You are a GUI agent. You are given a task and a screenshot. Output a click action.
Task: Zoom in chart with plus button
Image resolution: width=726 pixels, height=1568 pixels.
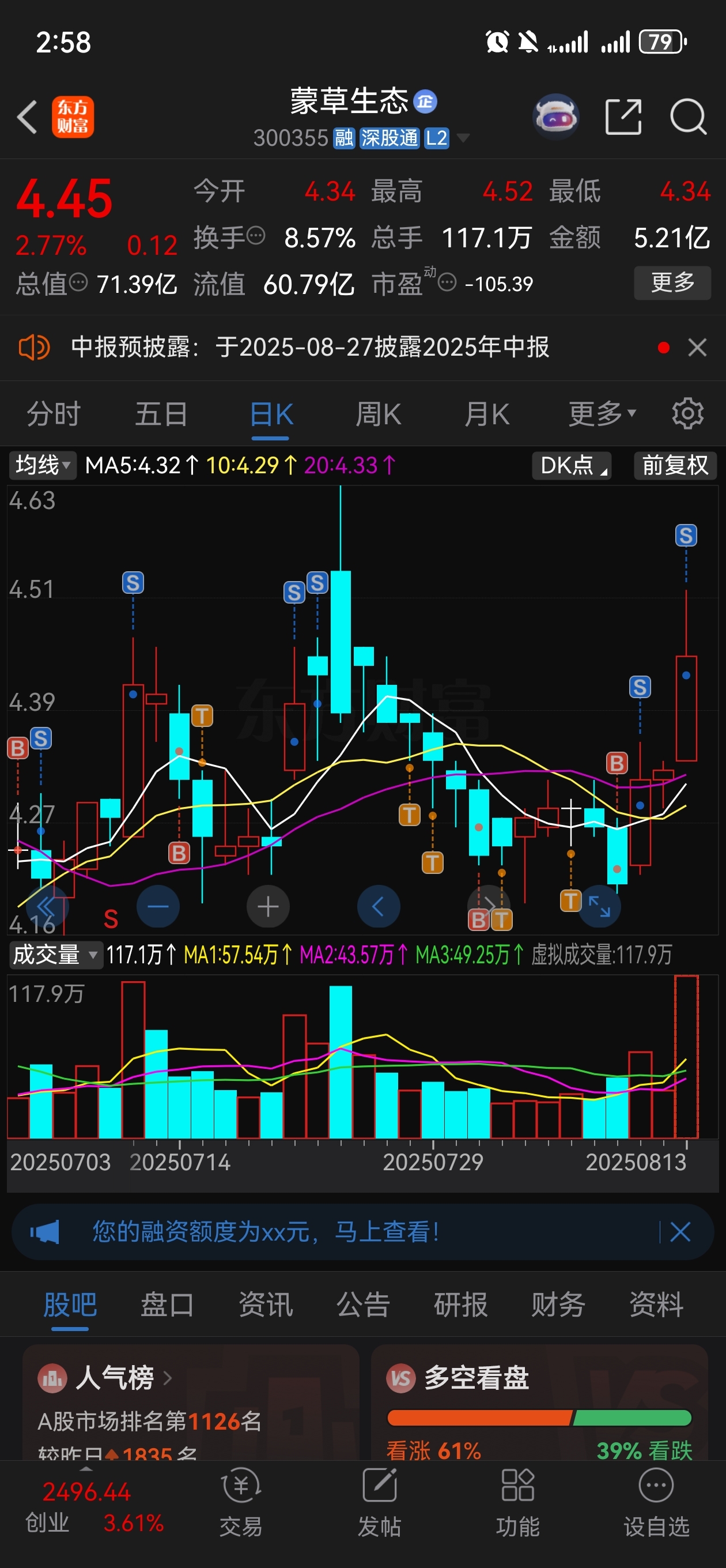[268, 906]
